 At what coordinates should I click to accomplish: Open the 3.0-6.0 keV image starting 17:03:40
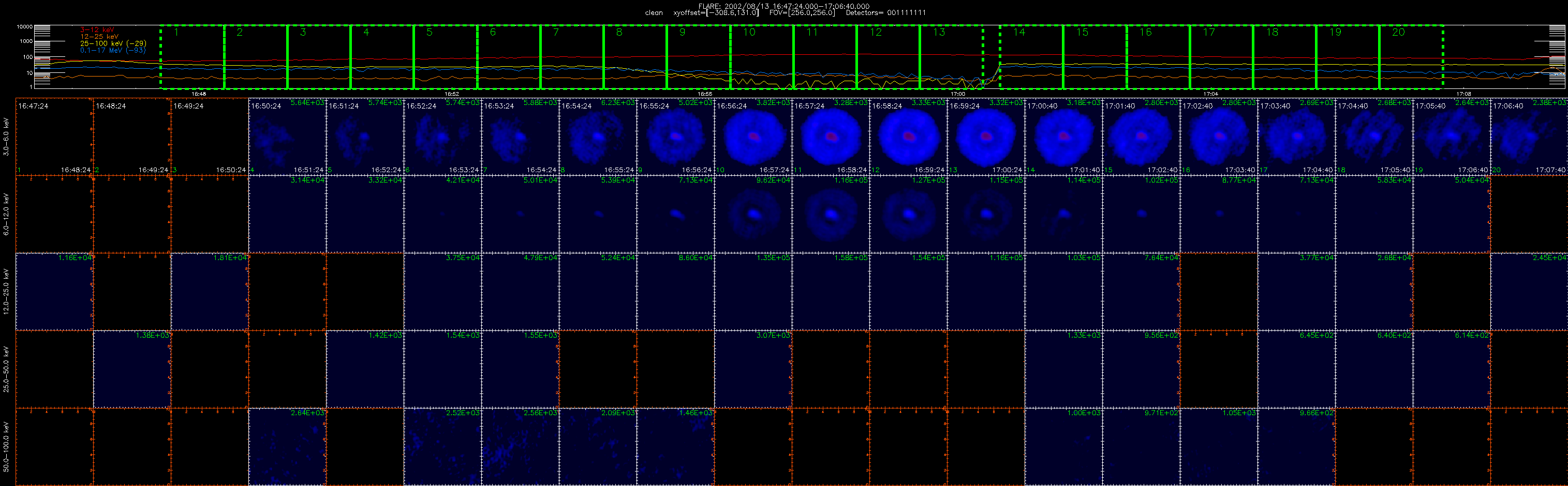point(1296,137)
